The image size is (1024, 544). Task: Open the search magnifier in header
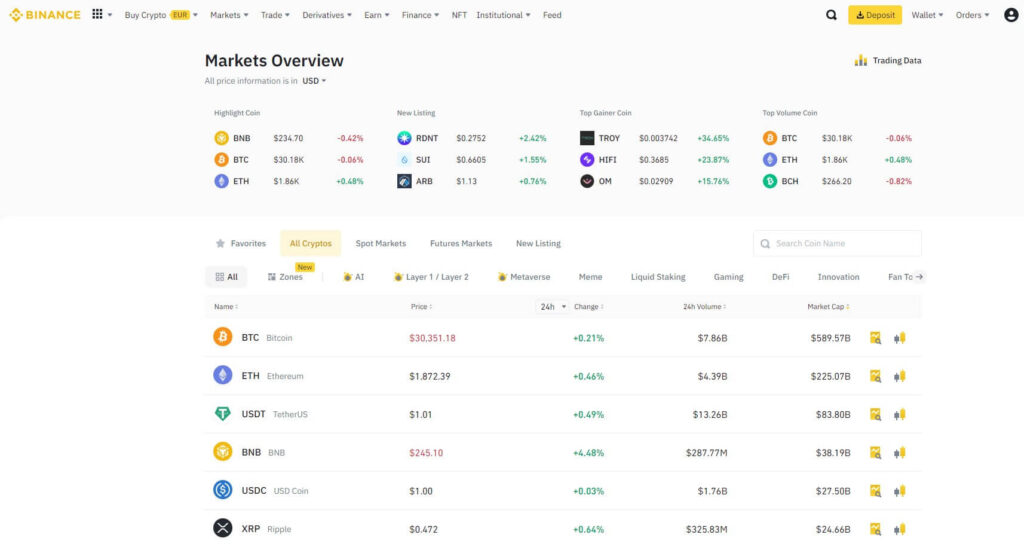[831, 14]
